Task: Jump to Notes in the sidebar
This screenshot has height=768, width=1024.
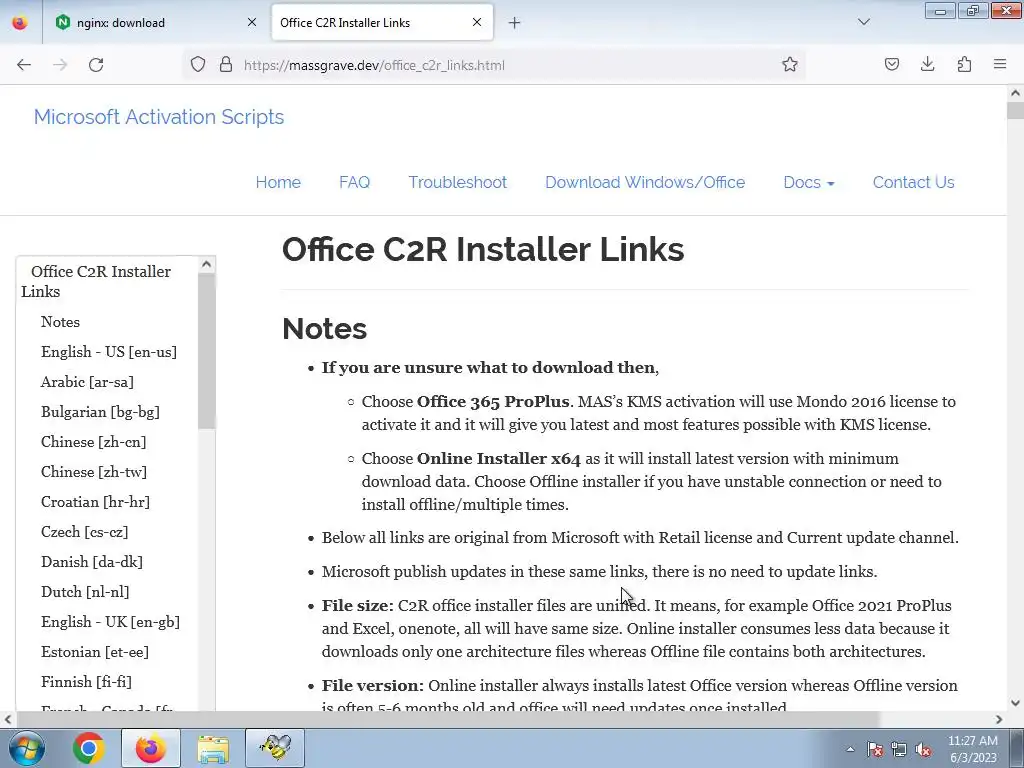Action: click(60, 322)
